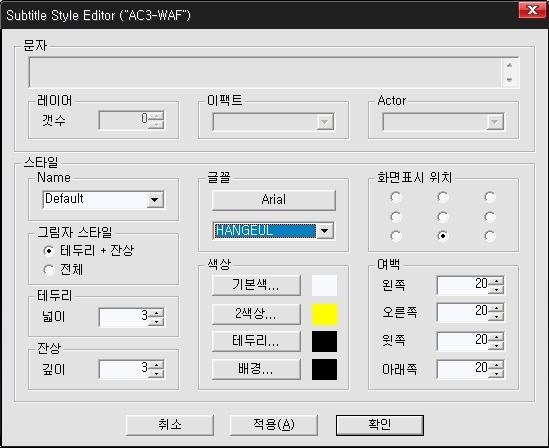
Task: Choose top-left screen position radio
Action: coord(396,197)
